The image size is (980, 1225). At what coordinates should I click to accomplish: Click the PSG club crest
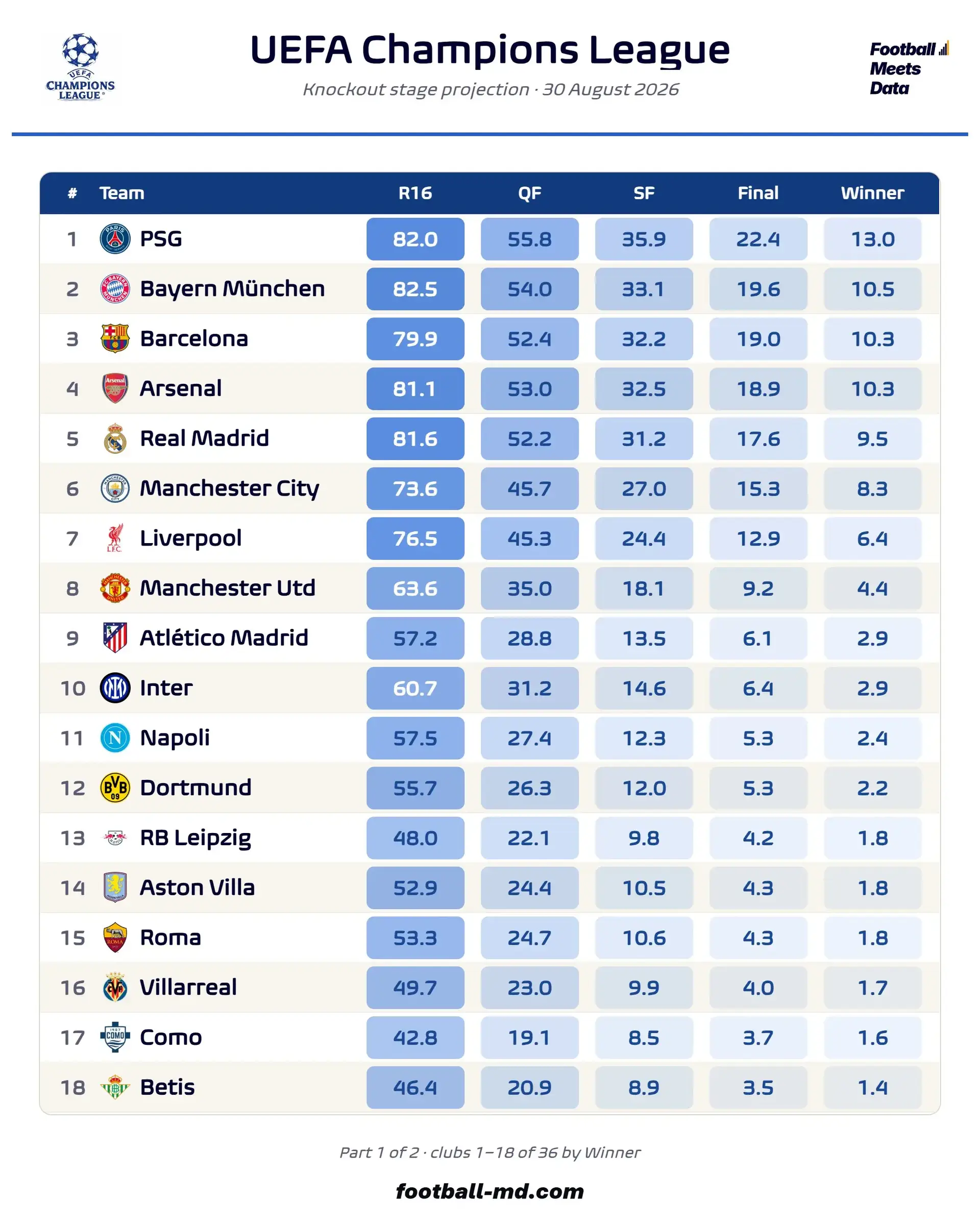[x=115, y=239]
